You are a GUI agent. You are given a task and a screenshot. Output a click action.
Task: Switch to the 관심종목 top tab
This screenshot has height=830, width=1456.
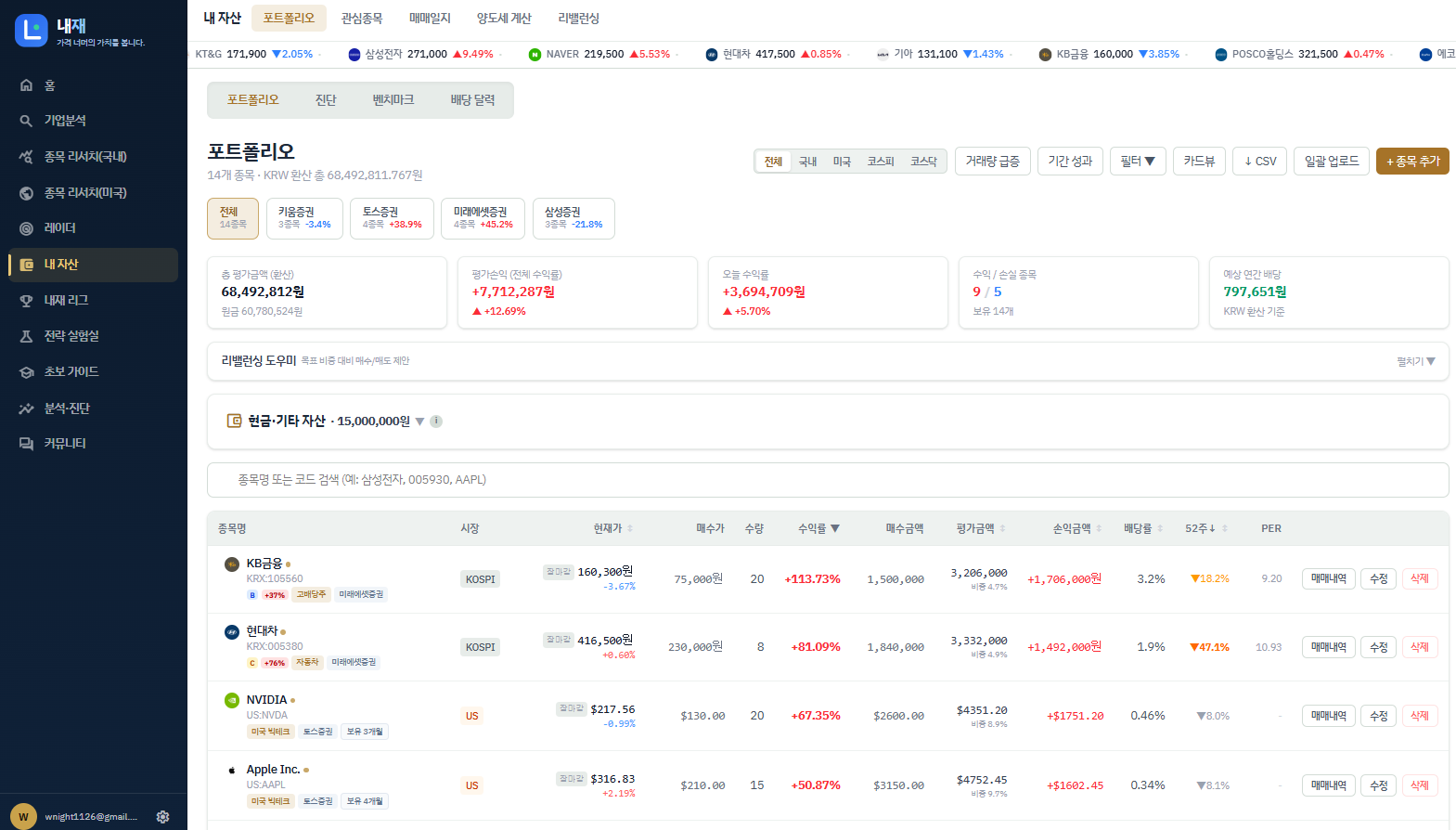[x=362, y=19]
